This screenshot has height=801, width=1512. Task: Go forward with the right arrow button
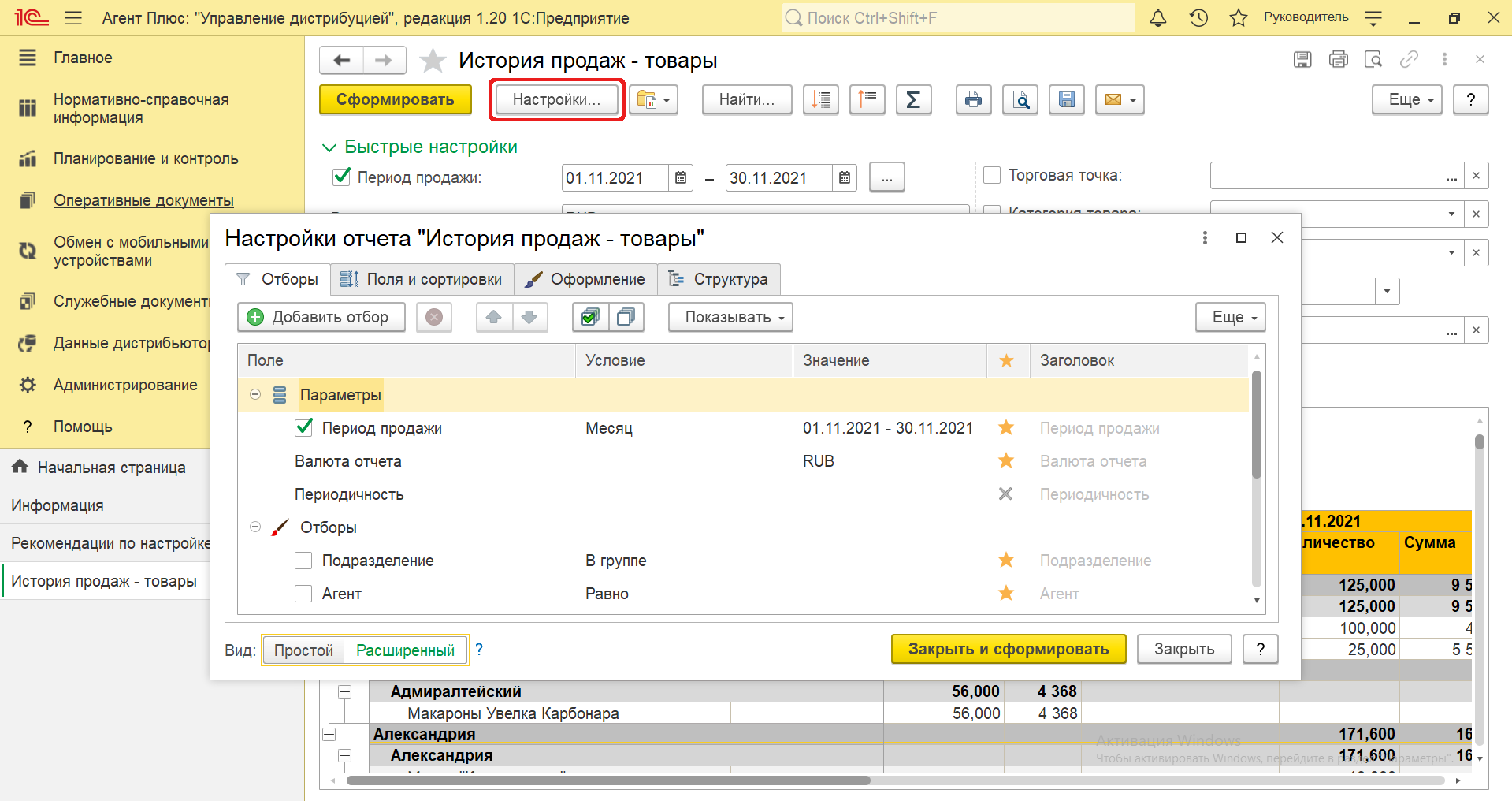point(384,60)
